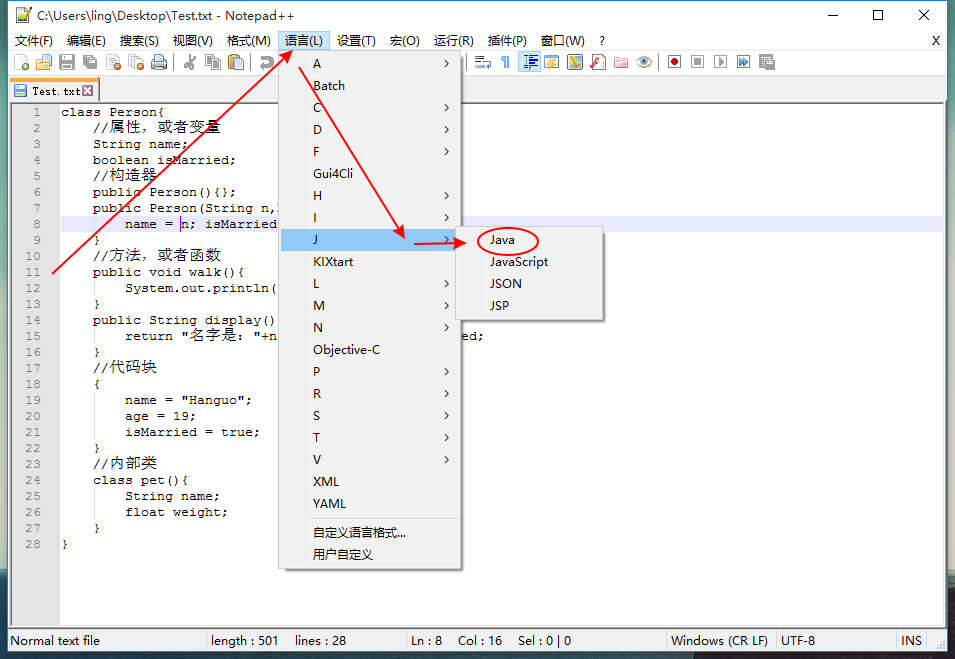Close the Test.txt tab
955x659 pixels.
coord(88,91)
